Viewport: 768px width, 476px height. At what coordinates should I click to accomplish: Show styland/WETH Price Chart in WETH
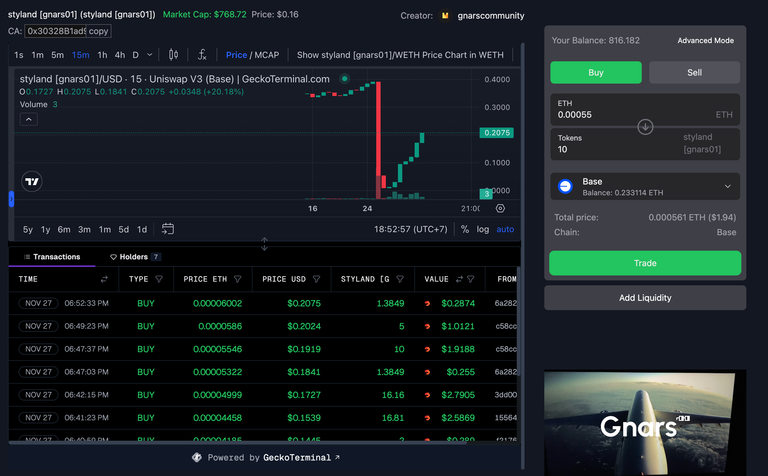tap(400, 55)
